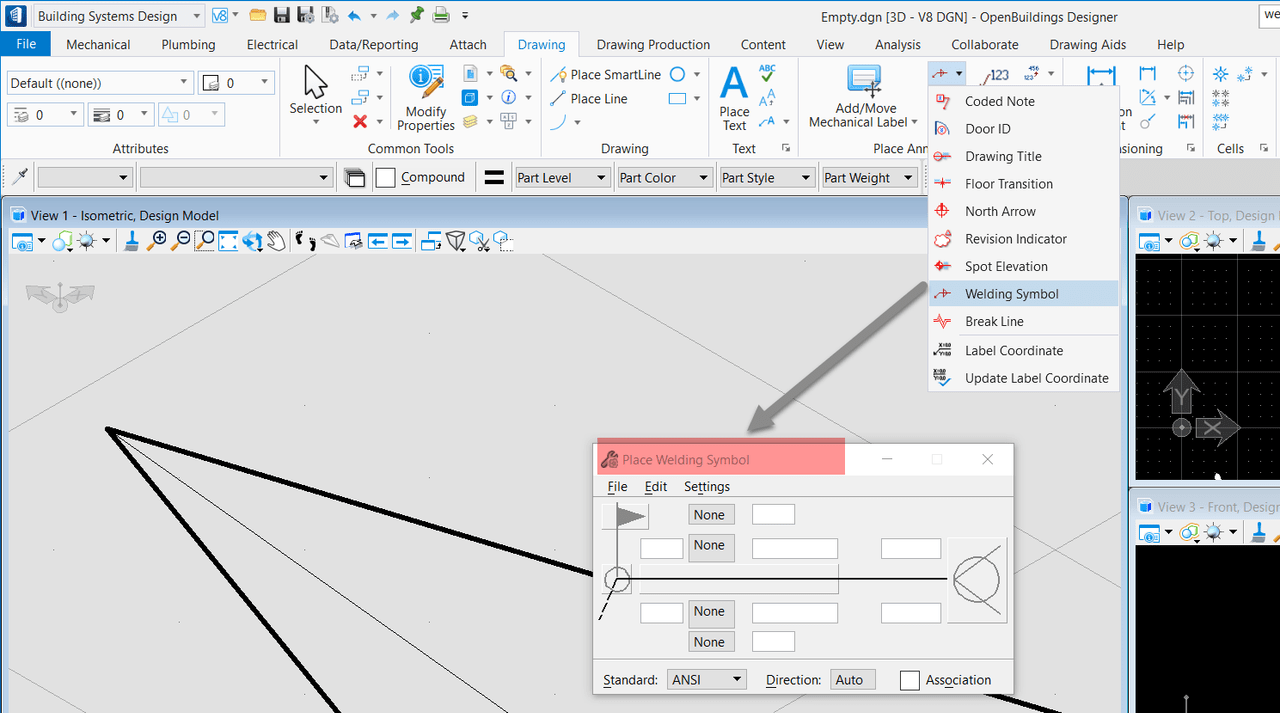The width and height of the screenshot is (1280, 713).
Task: Expand the Add/Move Mechanical Label dropdown arrow
Action: coord(915,123)
